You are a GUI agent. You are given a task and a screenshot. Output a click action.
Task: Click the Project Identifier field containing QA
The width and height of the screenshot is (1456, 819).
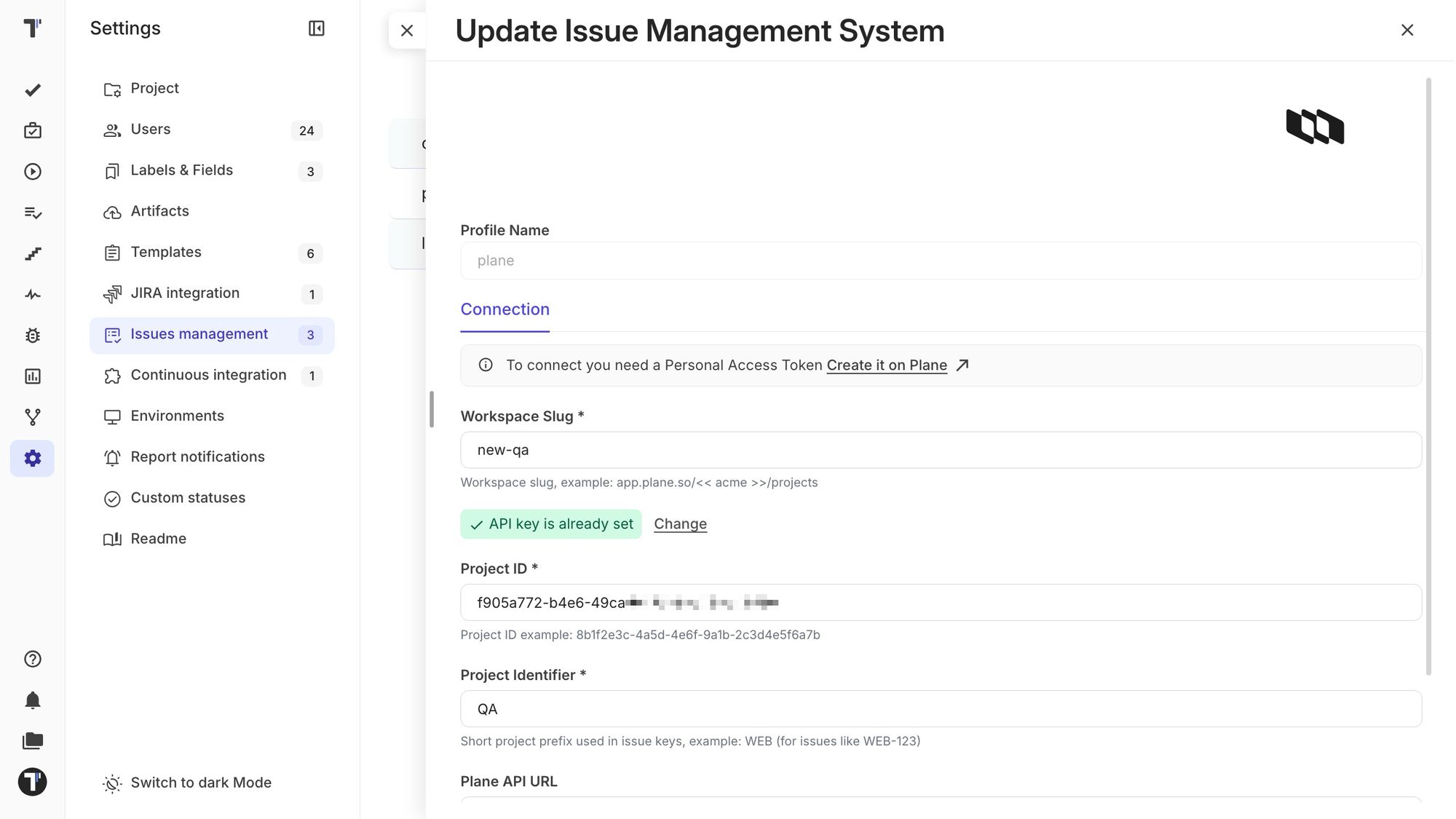coord(941,709)
